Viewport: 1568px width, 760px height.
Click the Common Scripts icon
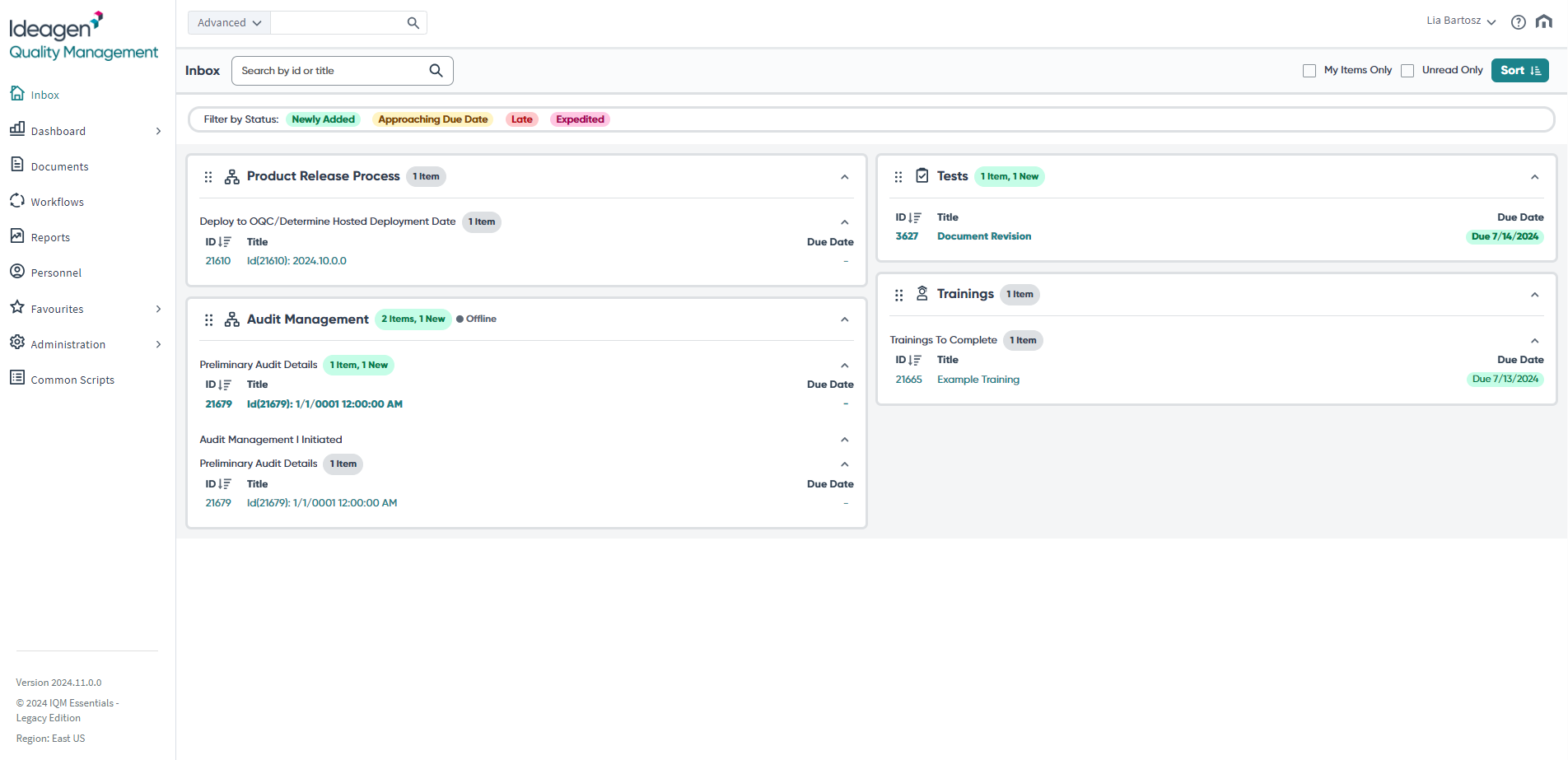point(17,379)
